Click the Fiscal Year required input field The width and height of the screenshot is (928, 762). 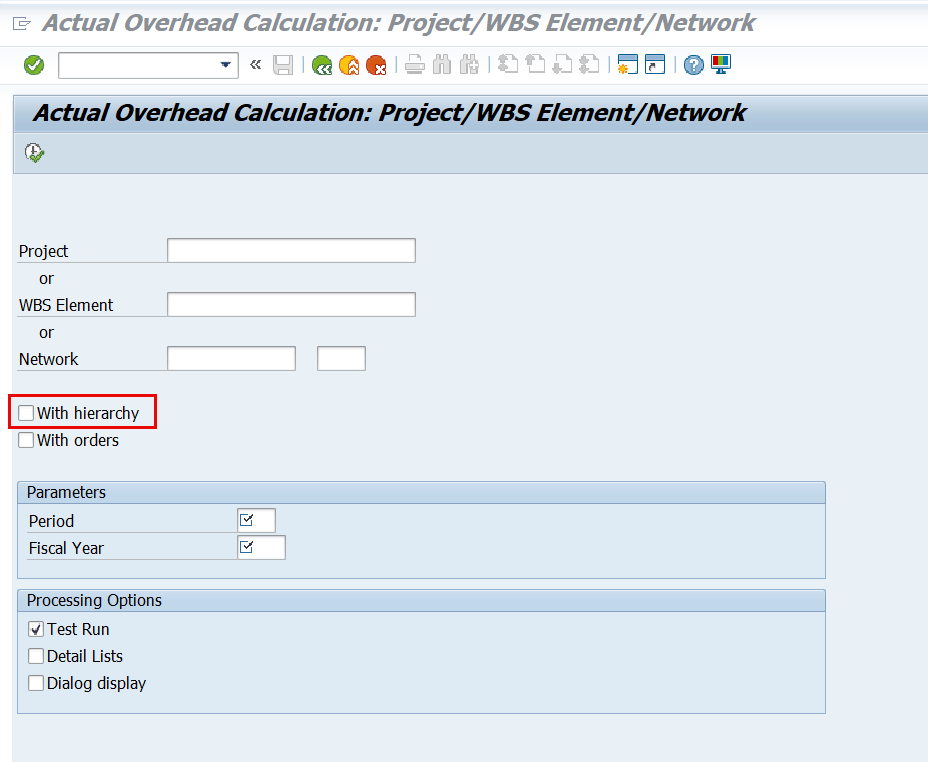pos(261,547)
